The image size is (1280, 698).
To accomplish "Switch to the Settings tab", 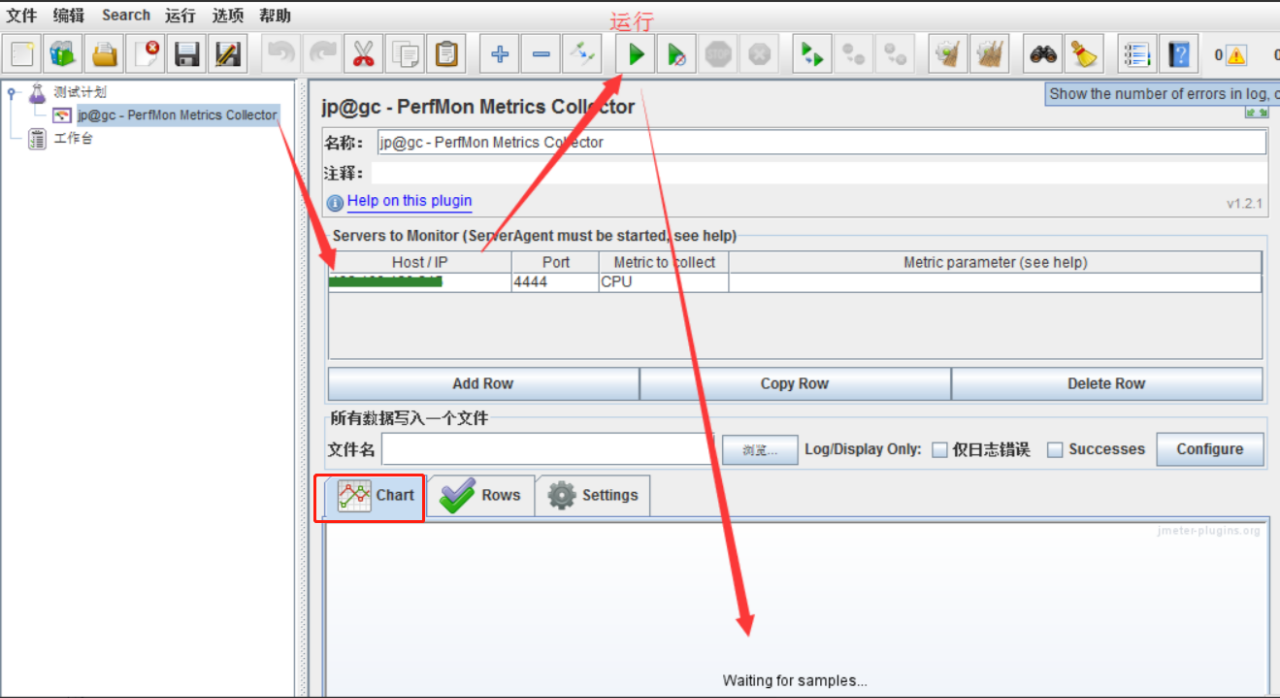I will coord(593,496).
